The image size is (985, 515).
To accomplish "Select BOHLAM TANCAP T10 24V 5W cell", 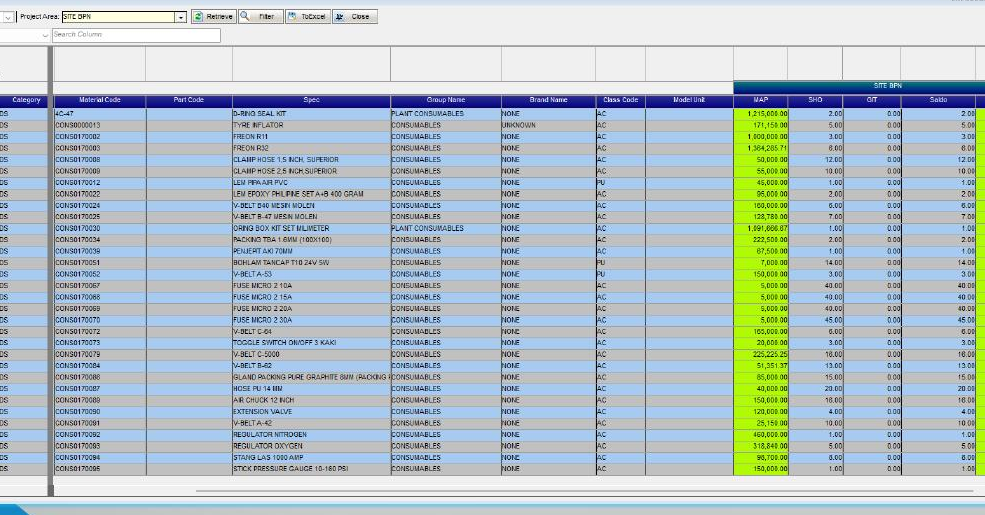I will click(312, 263).
